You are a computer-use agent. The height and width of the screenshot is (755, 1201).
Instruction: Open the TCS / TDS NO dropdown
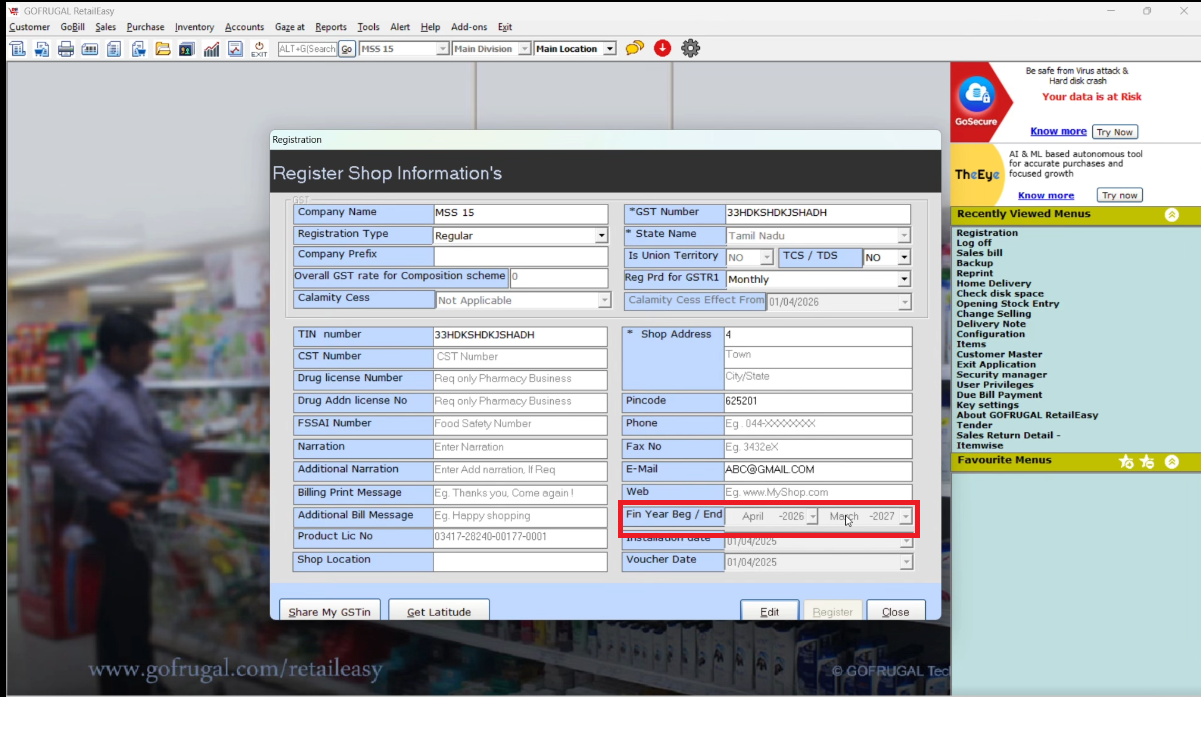(x=904, y=258)
